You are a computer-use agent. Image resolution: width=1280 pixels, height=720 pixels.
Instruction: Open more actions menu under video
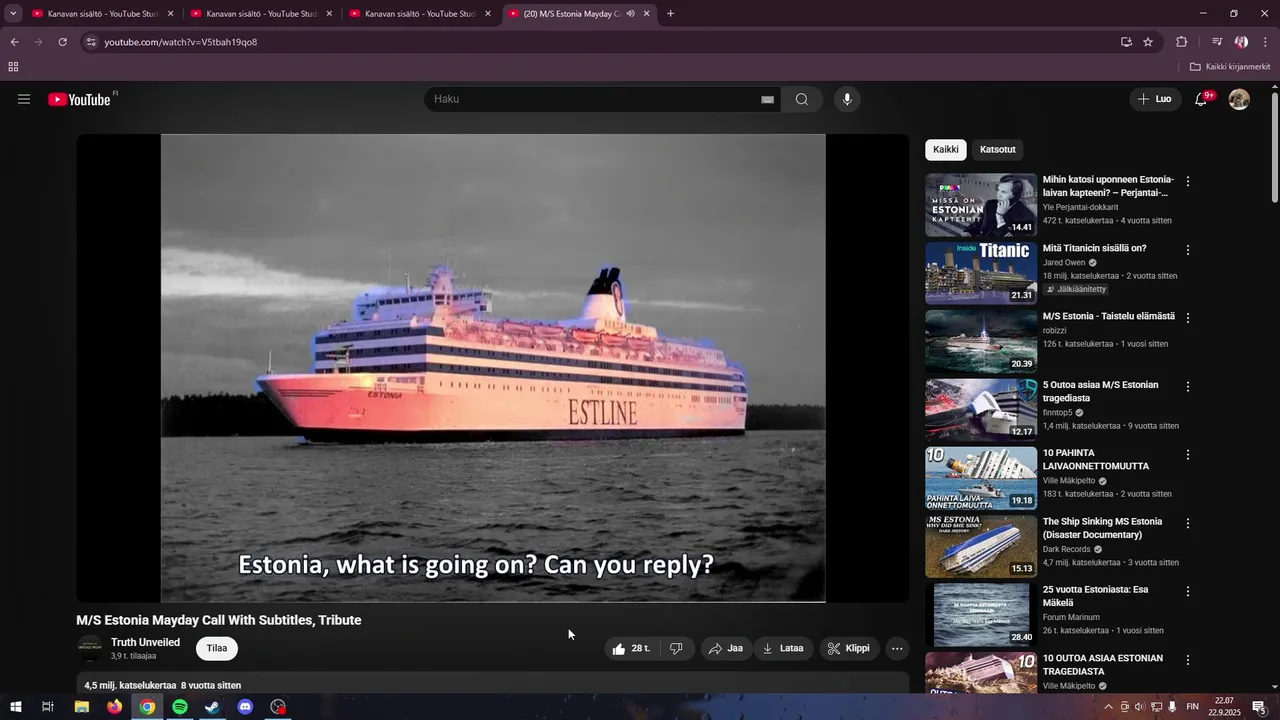[897, 648]
